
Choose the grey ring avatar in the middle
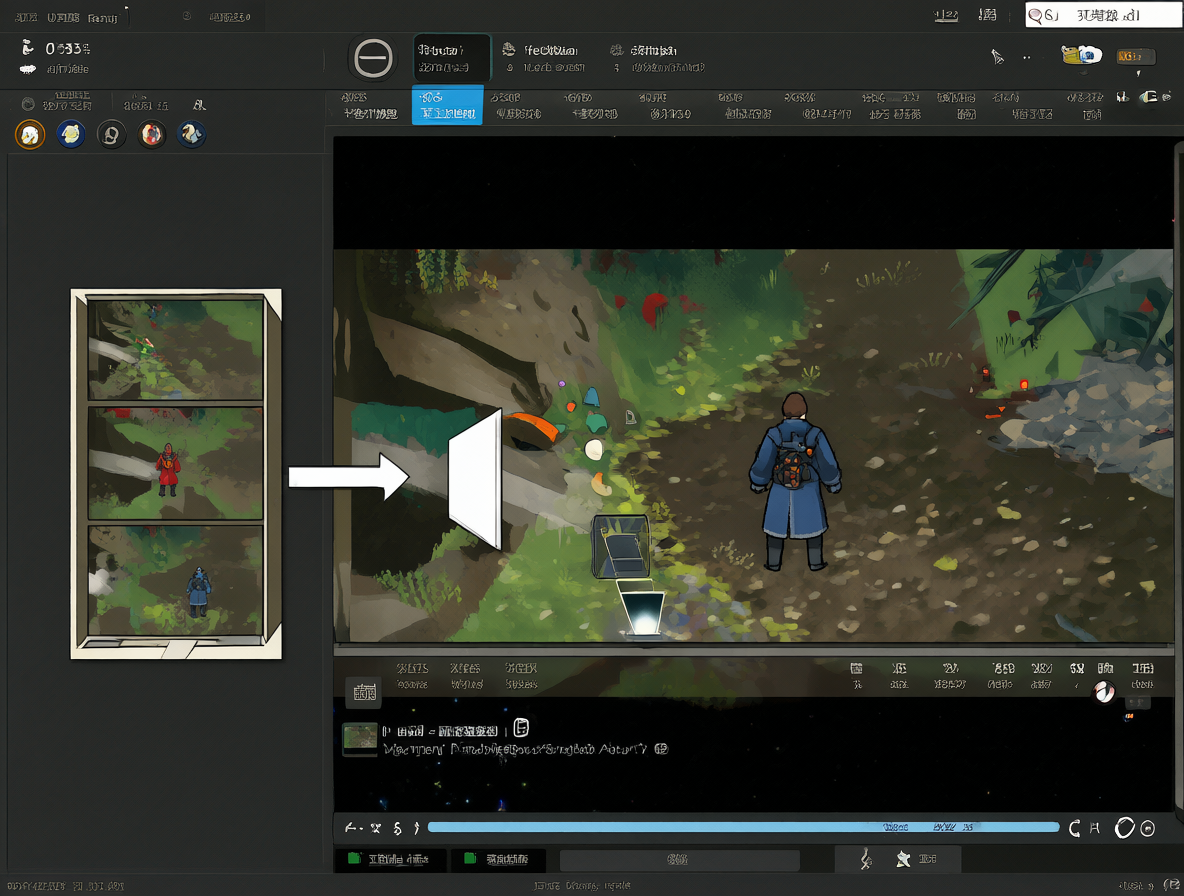point(112,135)
